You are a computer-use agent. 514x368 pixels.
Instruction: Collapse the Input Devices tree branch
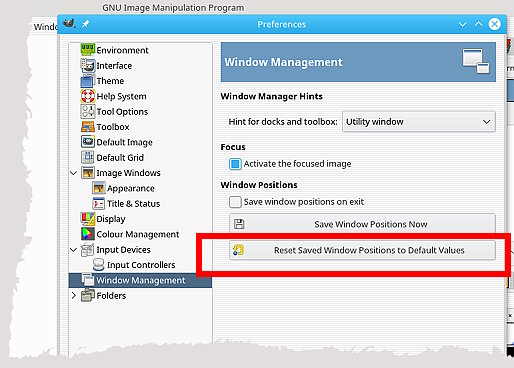click(x=74, y=250)
